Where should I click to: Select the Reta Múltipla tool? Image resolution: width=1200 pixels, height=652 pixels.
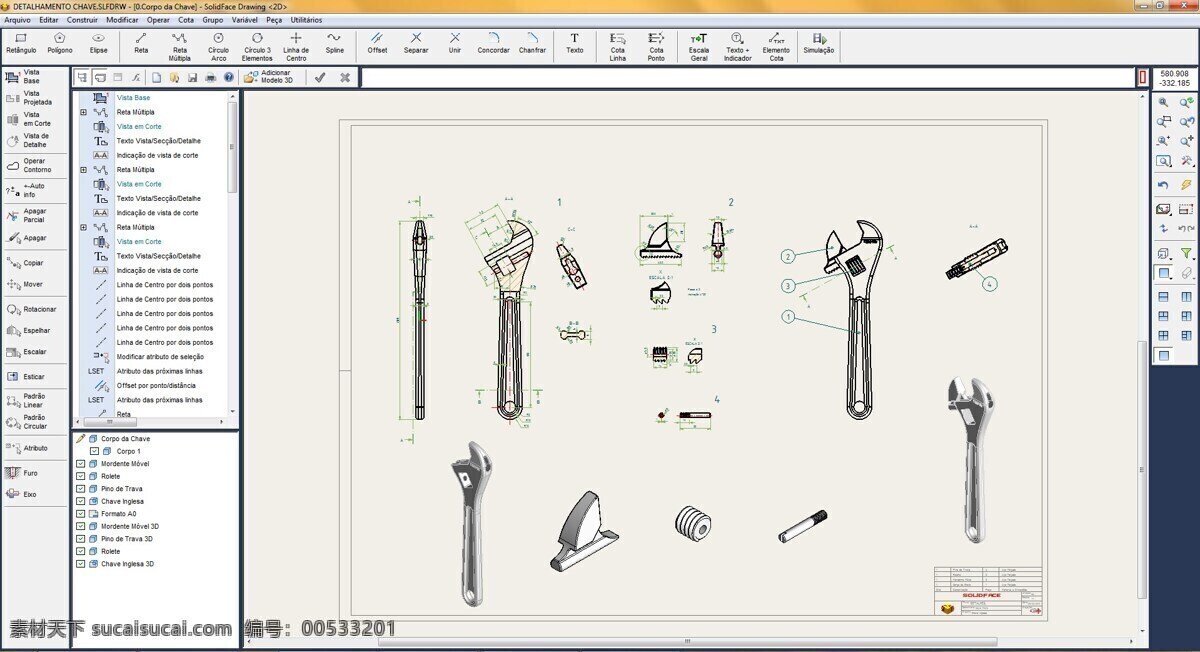pyautogui.click(x=179, y=48)
